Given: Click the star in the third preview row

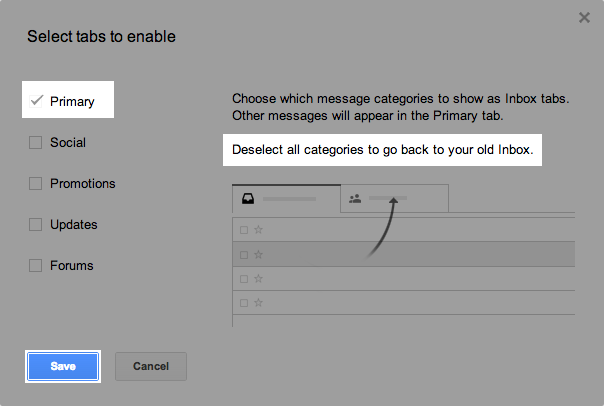Looking at the screenshot, I should pyautogui.click(x=258, y=278).
